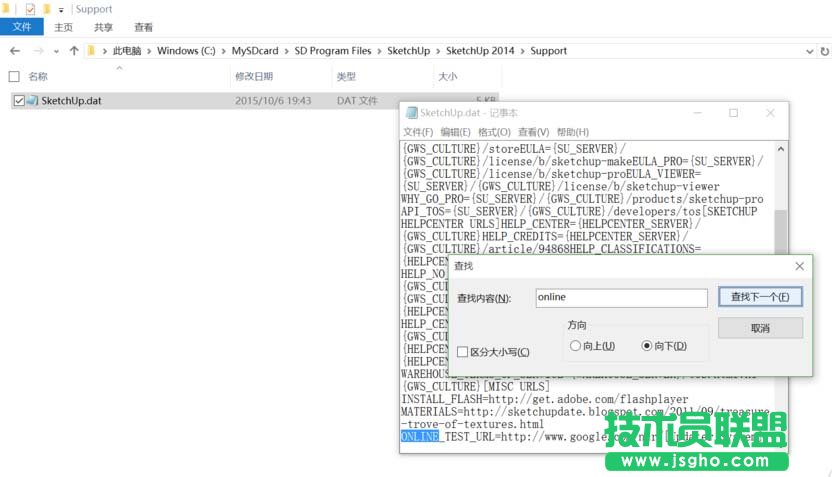The height and width of the screenshot is (477, 832).
Task: Go forward with the Explorer forward arrow
Action: tap(38, 51)
